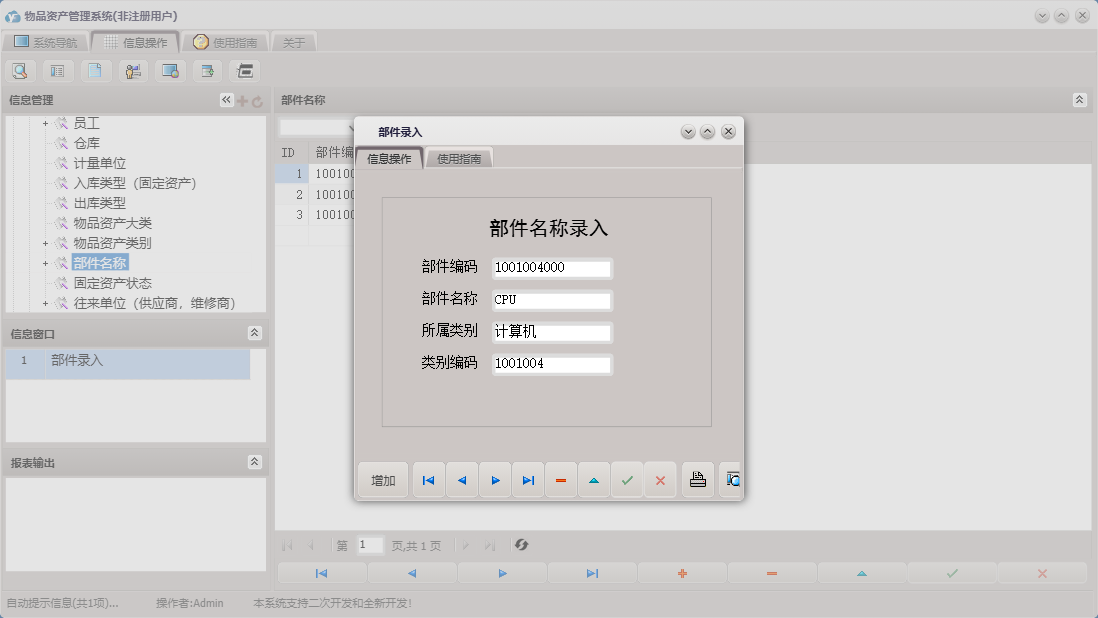Click the personnel management toolbar icon

click(132, 71)
